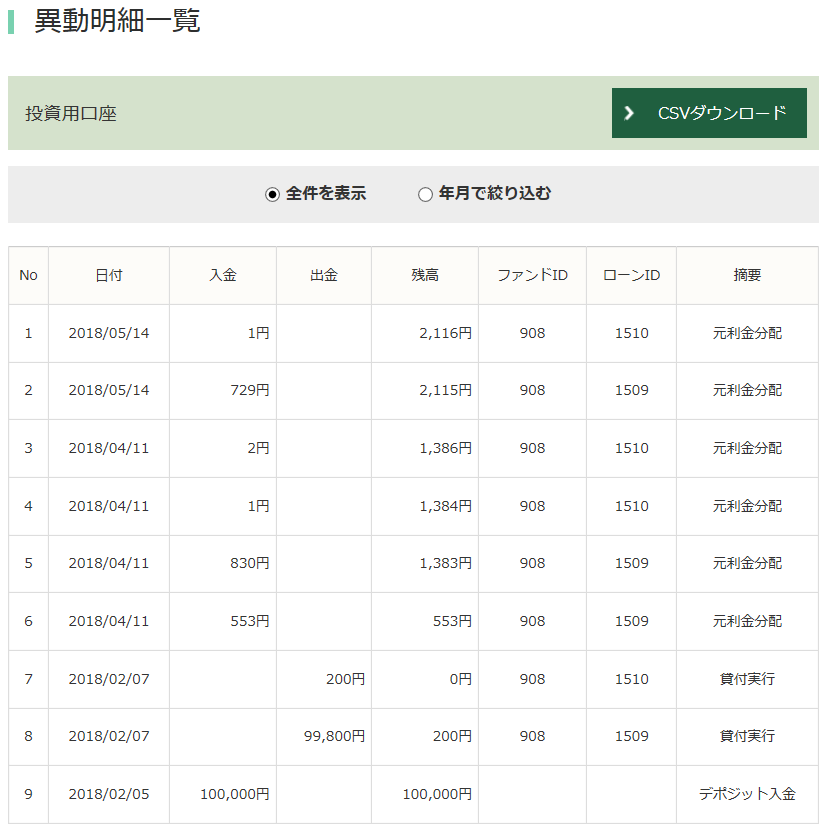The height and width of the screenshot is (830, 824).
Task: Click the No column header
Action: [29, 275]
